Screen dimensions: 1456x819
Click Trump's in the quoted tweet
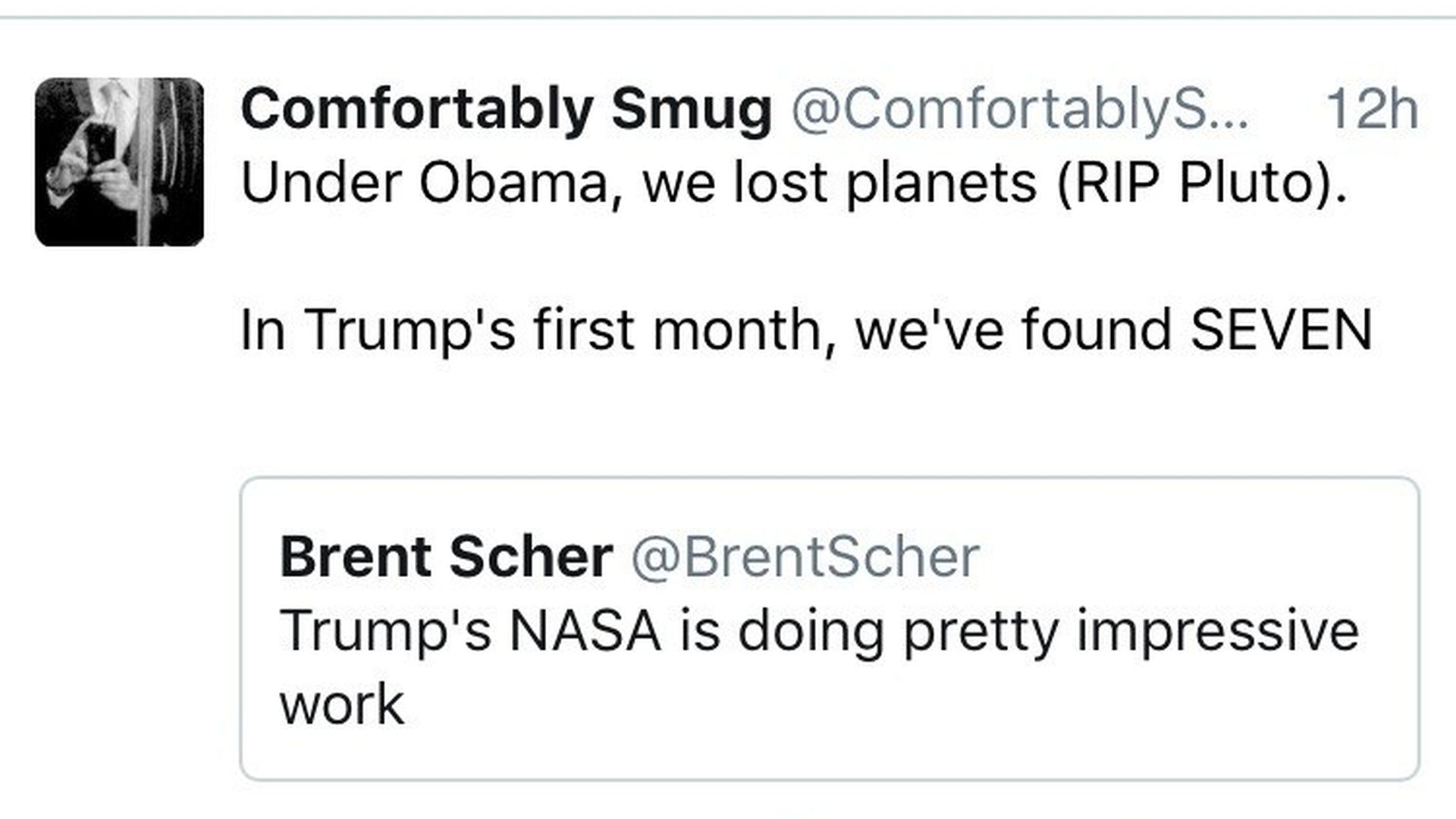386,632
